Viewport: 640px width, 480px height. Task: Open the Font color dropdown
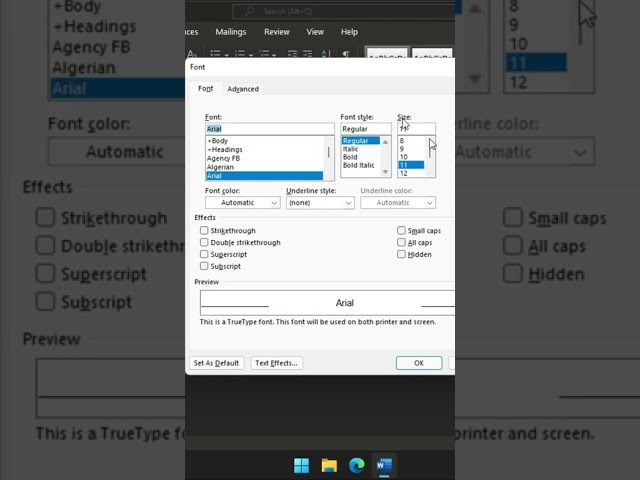tap(242, 203)
